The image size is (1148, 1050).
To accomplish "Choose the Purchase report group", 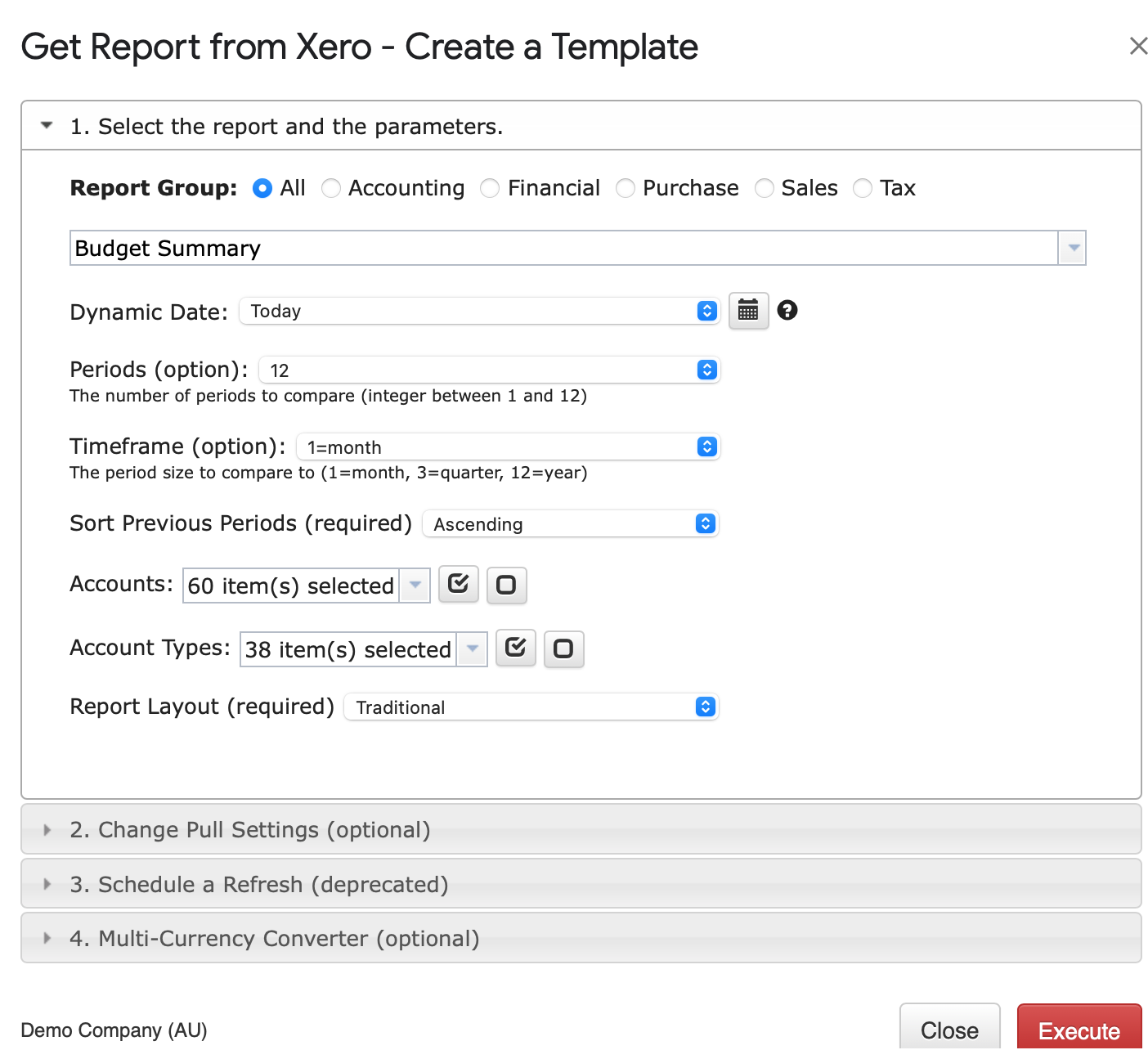I will 626,188.
